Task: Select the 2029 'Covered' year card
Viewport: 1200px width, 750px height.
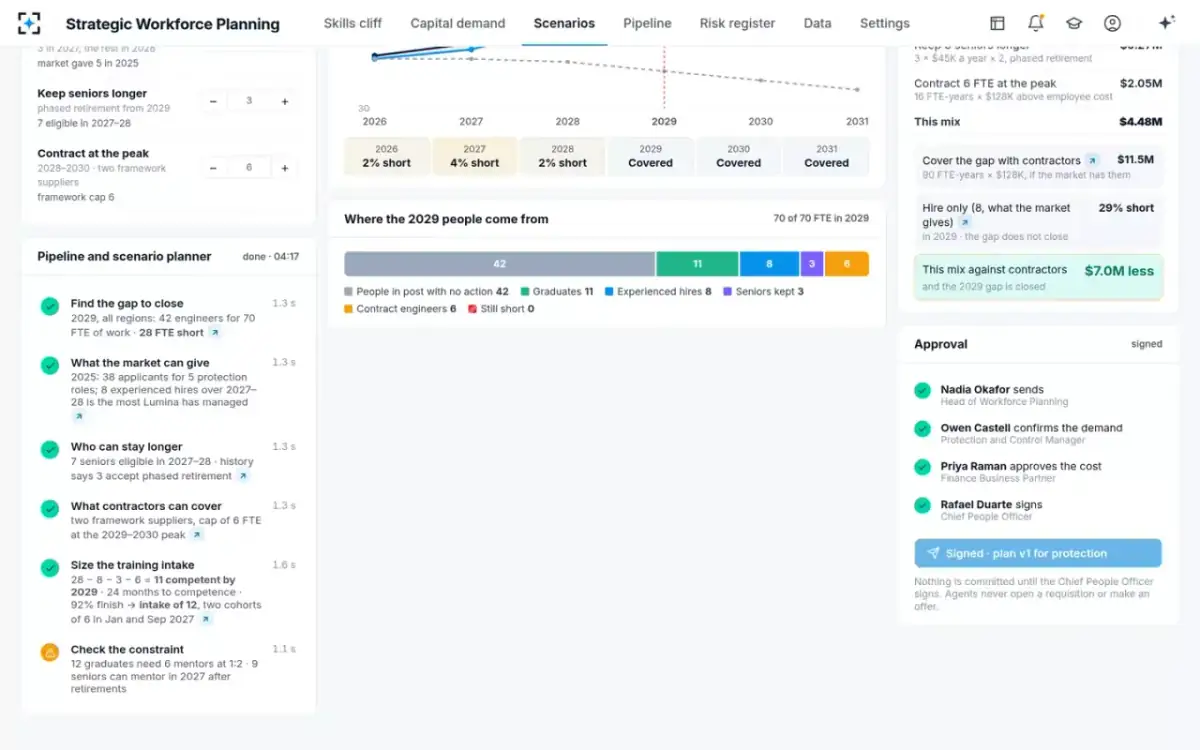Action: tap(650, 156)
